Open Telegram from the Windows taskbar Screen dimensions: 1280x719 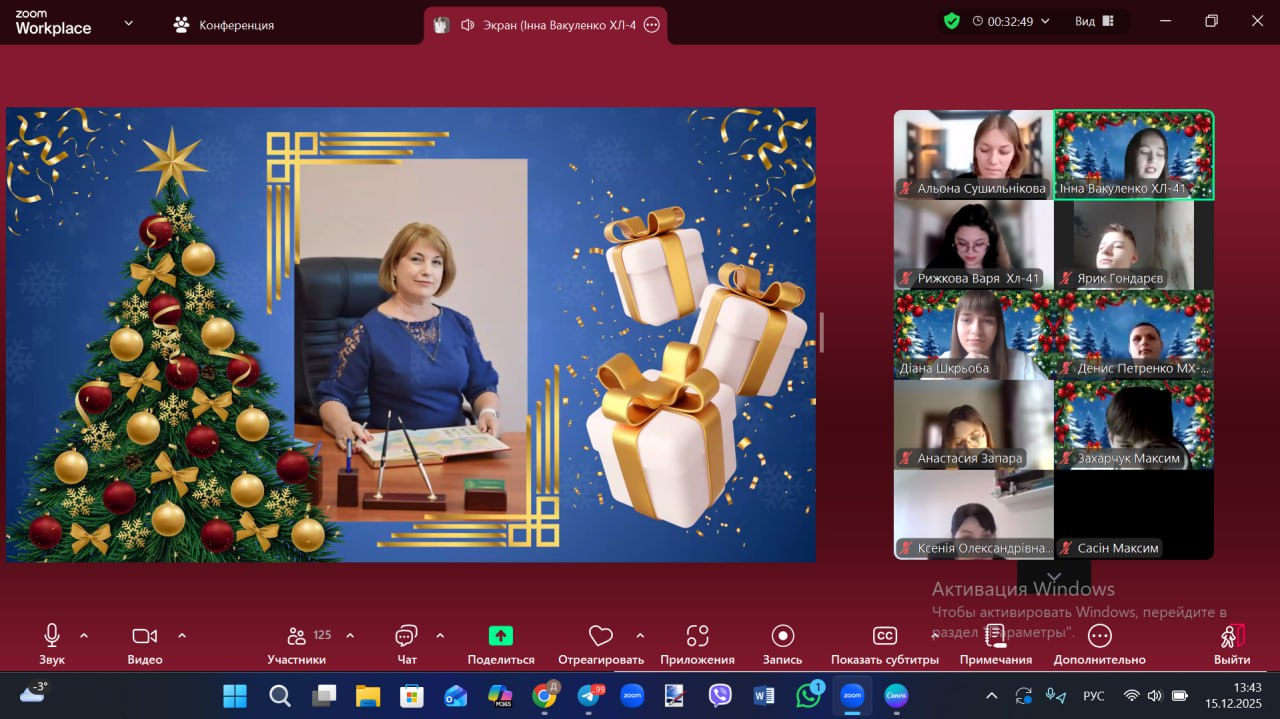[589, 695]
